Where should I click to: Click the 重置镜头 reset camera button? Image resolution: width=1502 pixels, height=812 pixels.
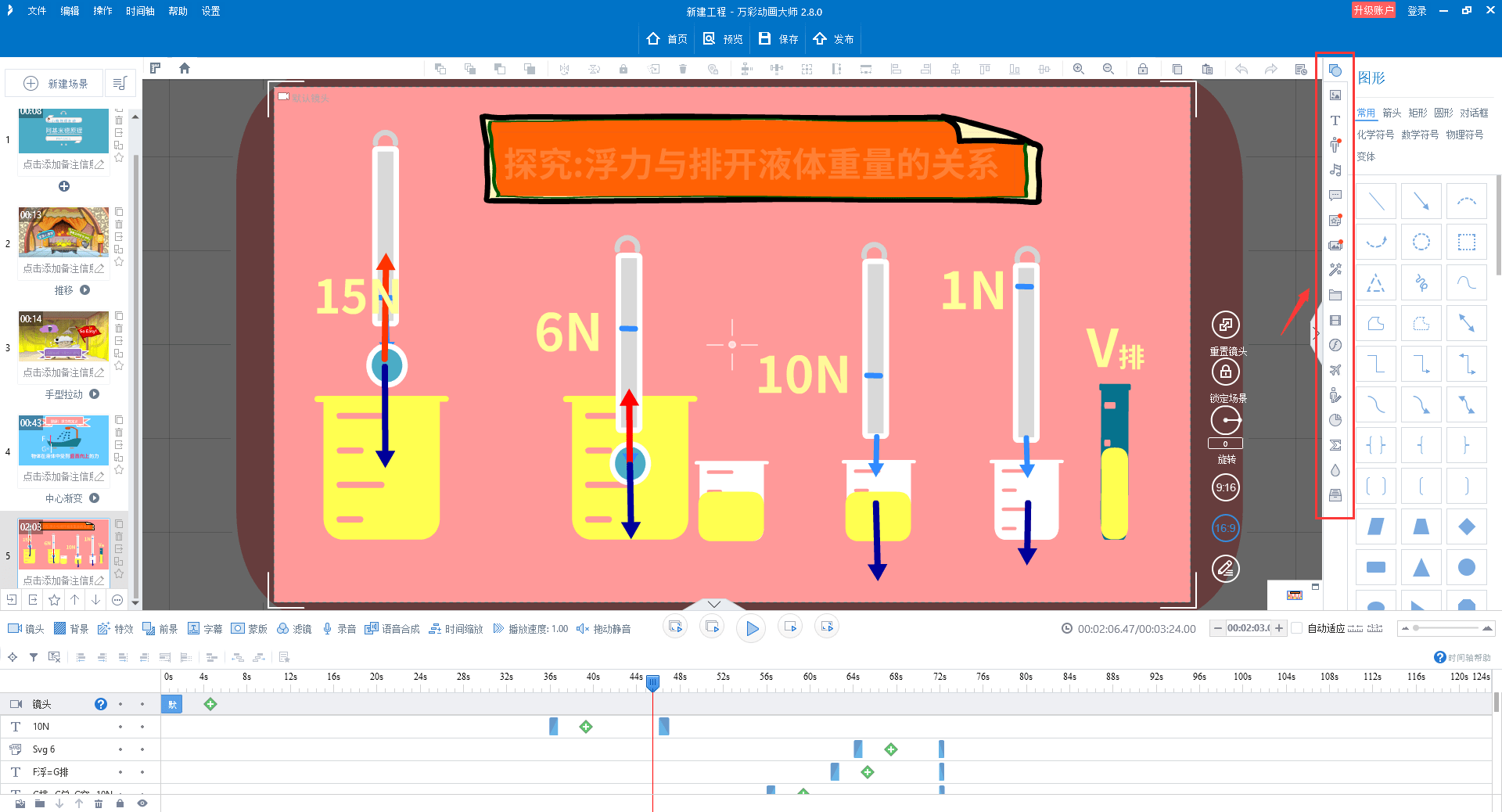coord(1226,324)
